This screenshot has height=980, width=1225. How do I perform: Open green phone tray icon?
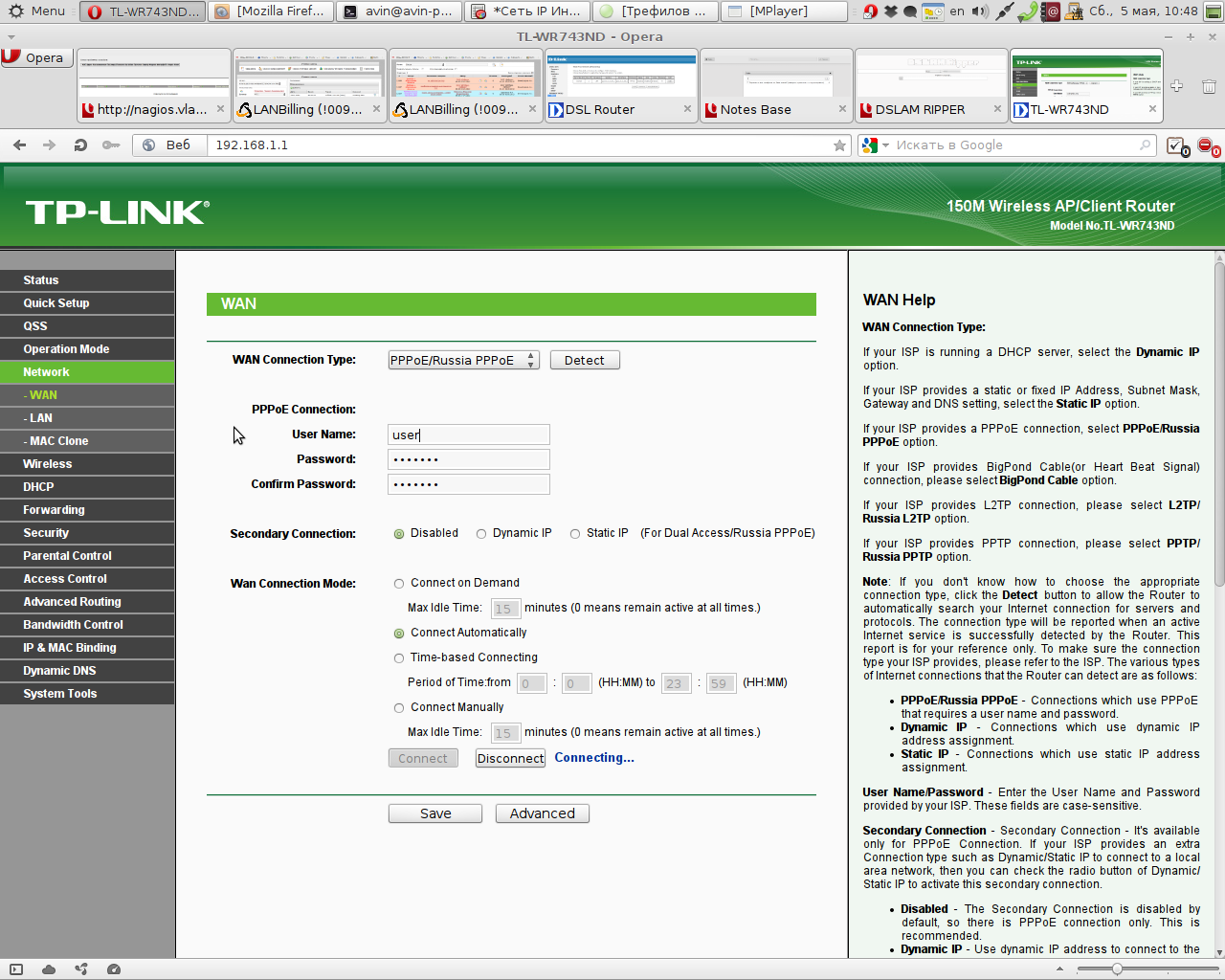[x=1028, y=11]
